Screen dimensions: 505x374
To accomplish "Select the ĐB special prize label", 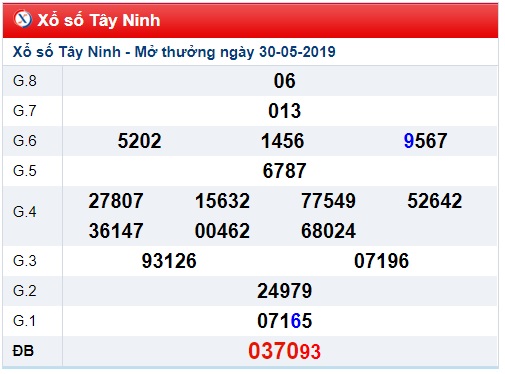I will 23,351.
